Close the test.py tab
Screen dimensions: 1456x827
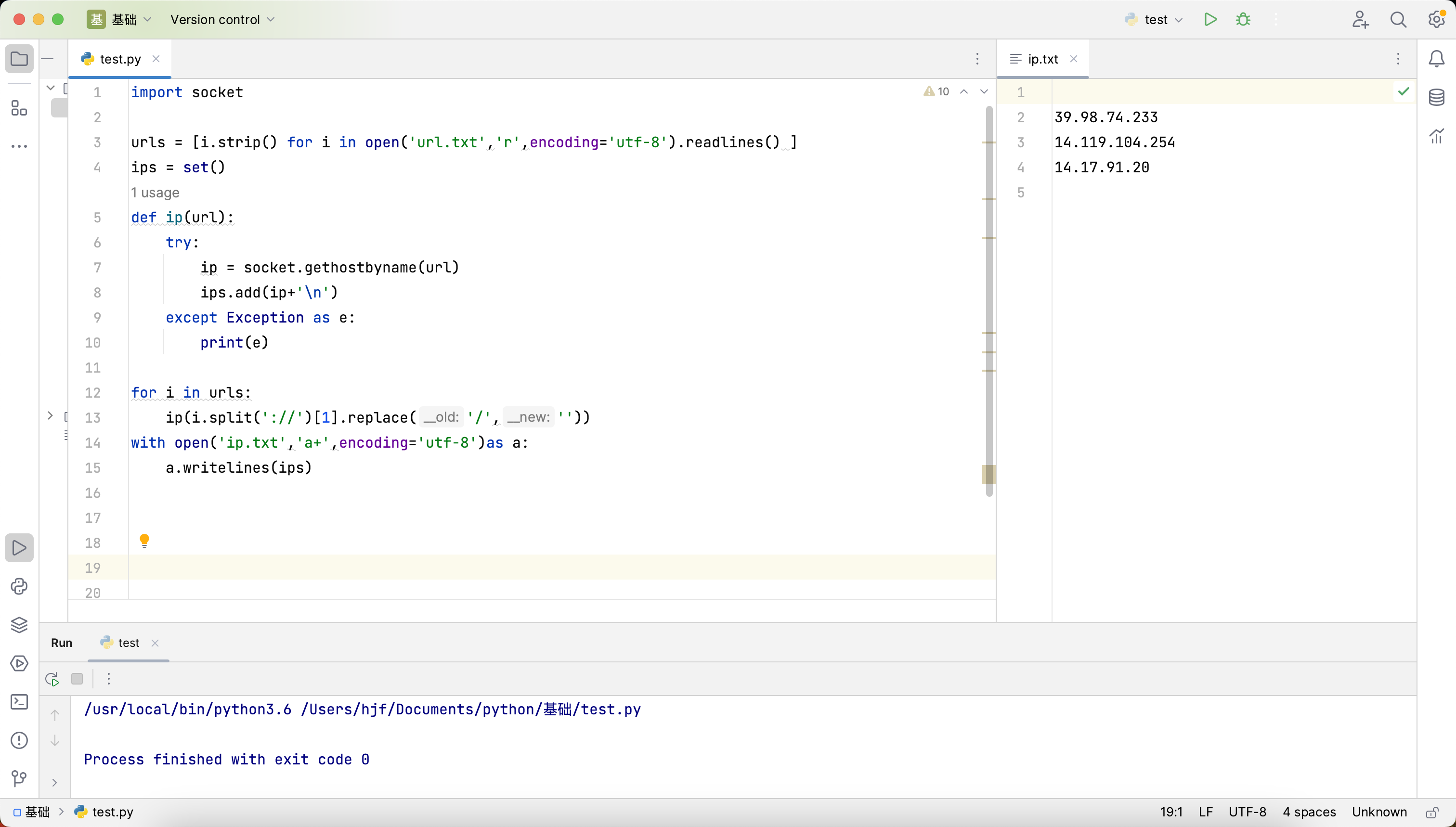click(156, 59)
